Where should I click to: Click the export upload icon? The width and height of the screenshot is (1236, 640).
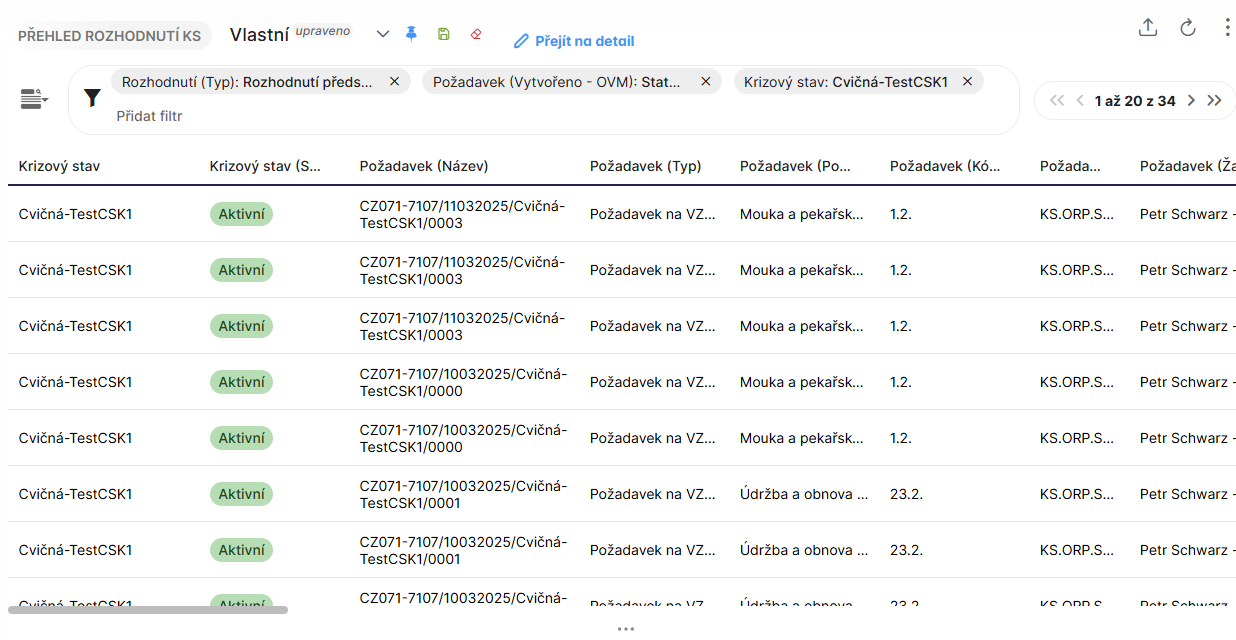click(1148, 28)
